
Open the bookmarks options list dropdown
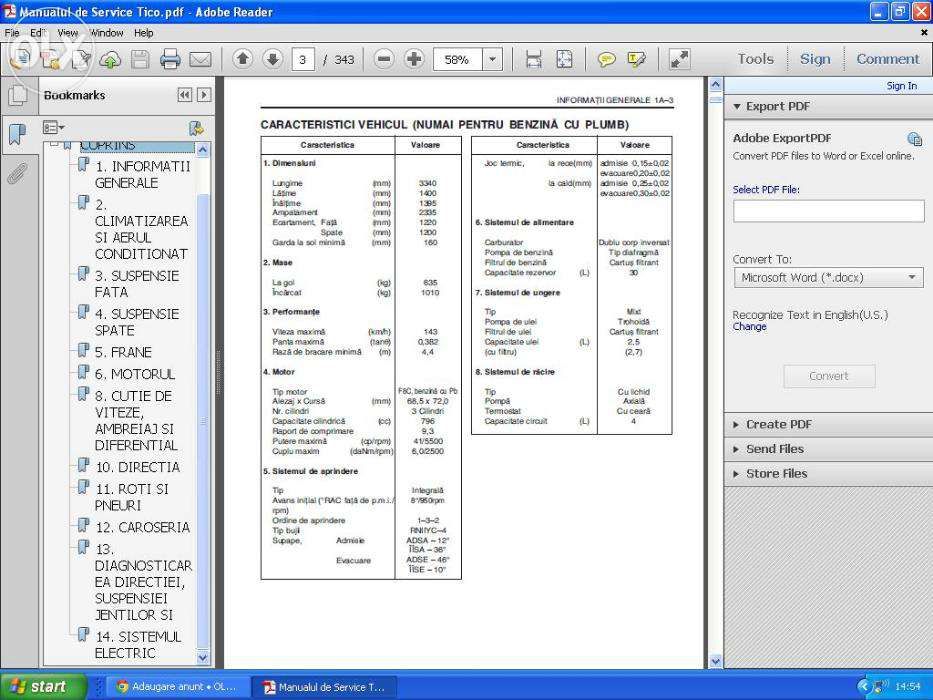coord(53,127)
